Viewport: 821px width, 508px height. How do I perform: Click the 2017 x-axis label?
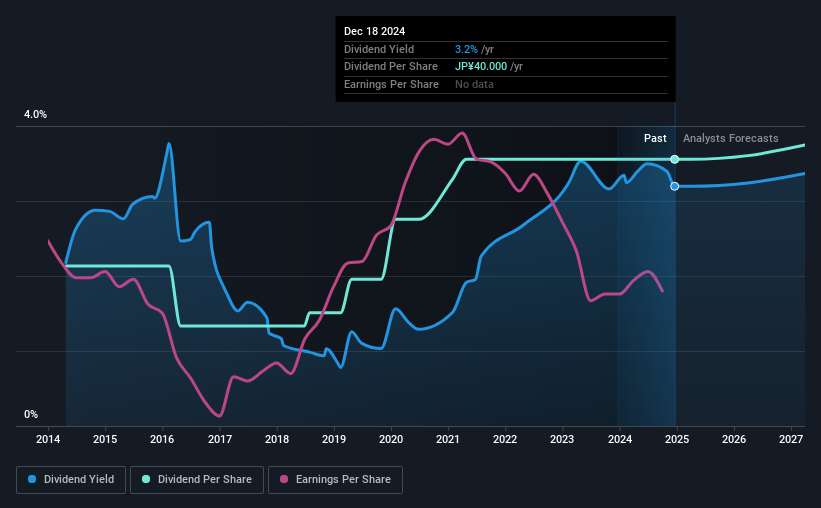[220, 439]
